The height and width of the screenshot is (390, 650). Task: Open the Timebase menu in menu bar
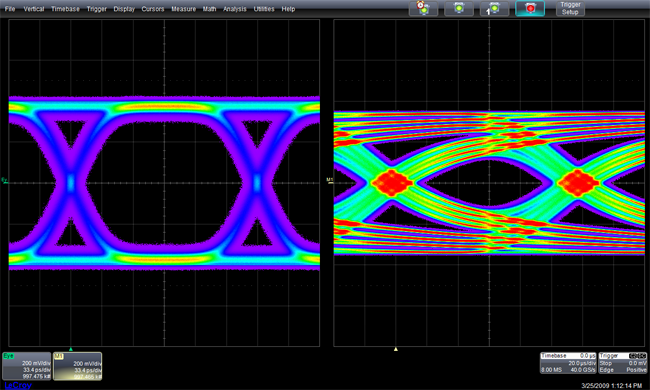(65, 9)
